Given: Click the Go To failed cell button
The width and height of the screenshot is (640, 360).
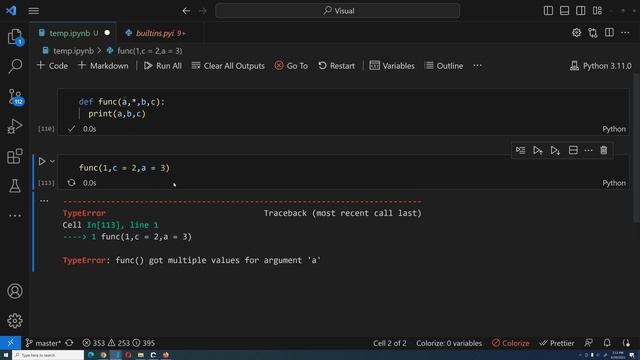Looking at the screenshot, I should [291, 66].
